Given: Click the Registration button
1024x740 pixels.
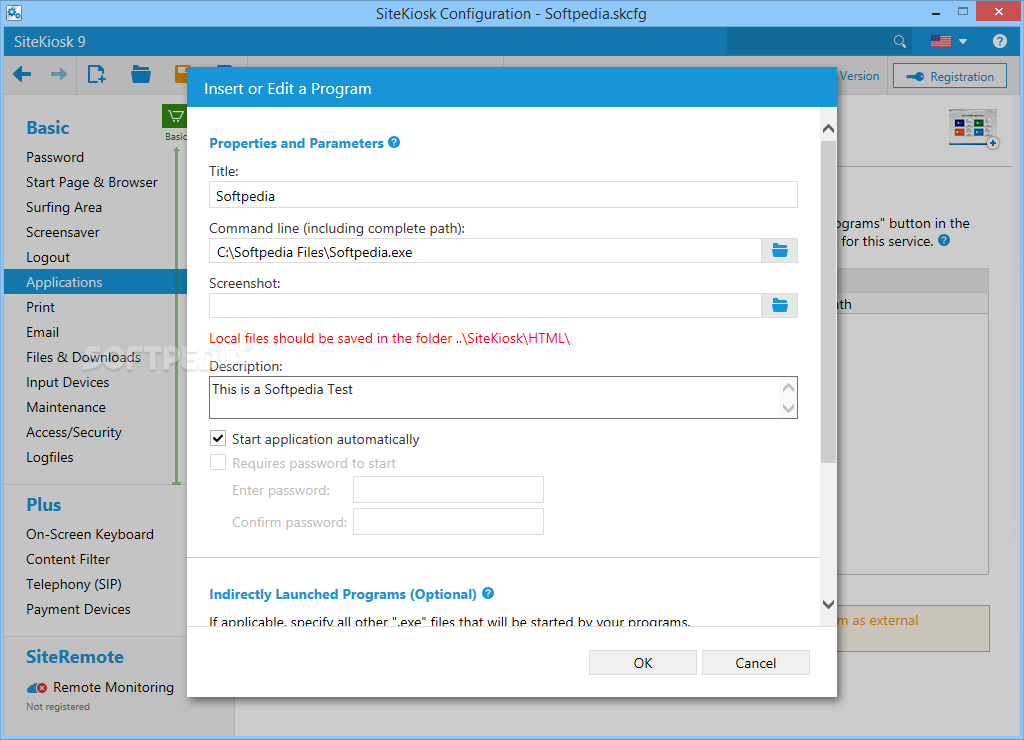Looking at the screenshot, I should 950,76.
